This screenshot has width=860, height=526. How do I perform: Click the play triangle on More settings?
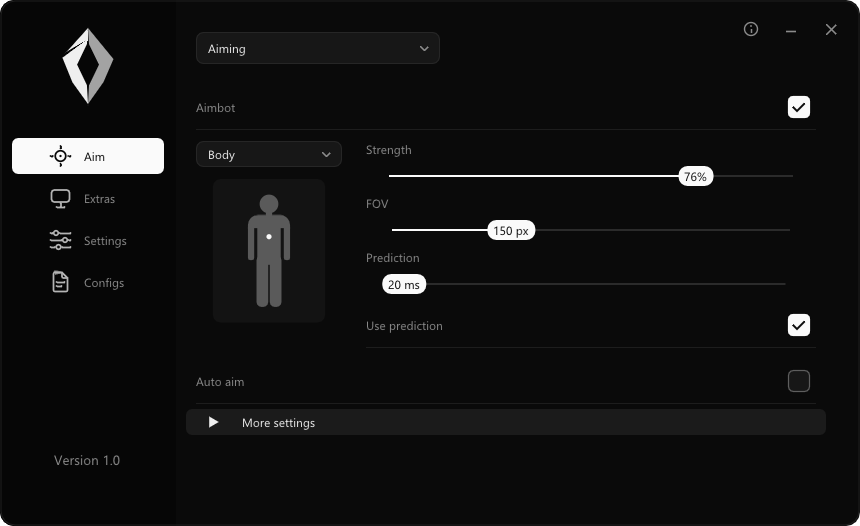coord(213,422)
